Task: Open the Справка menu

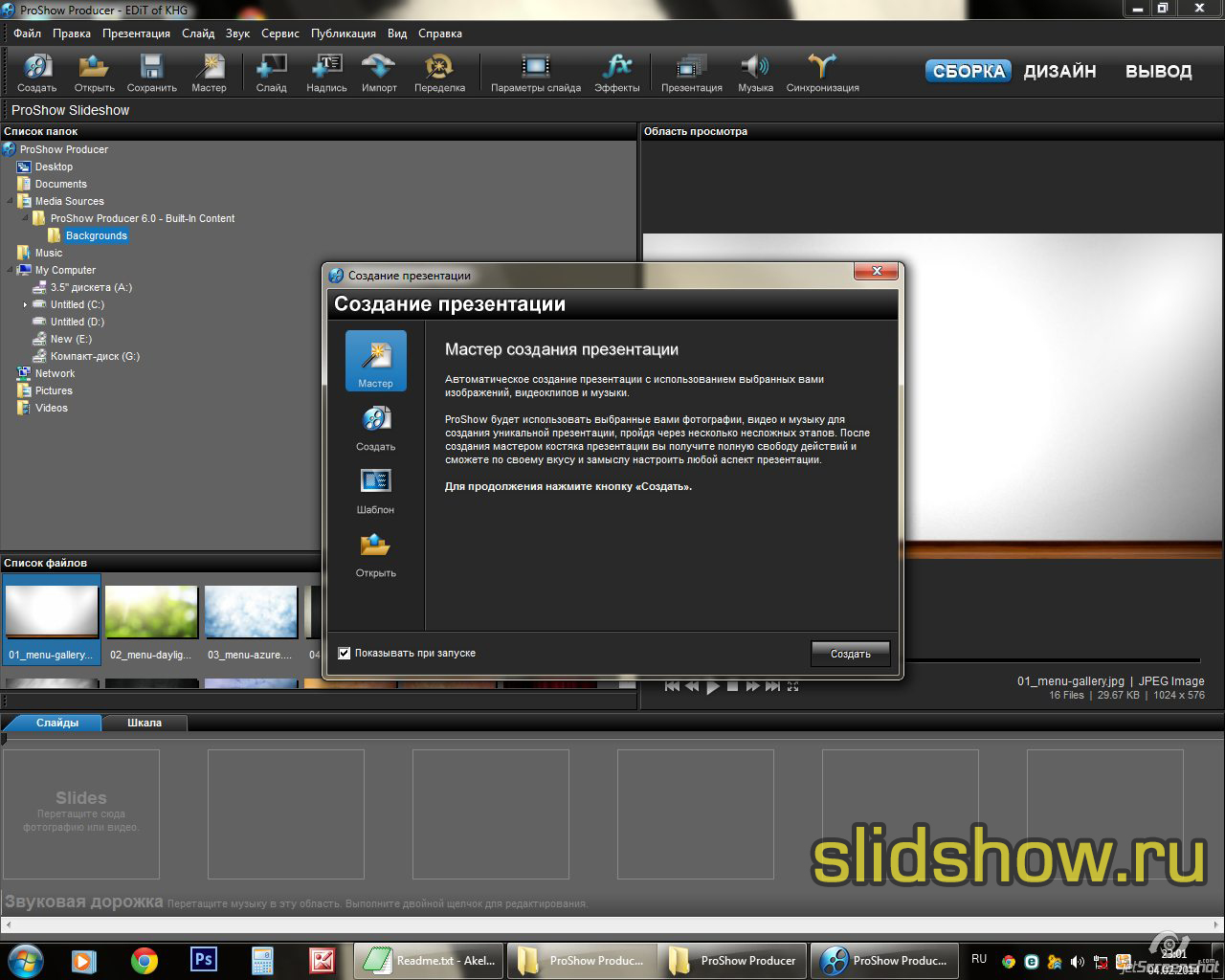Action: [x=440, y=33]
